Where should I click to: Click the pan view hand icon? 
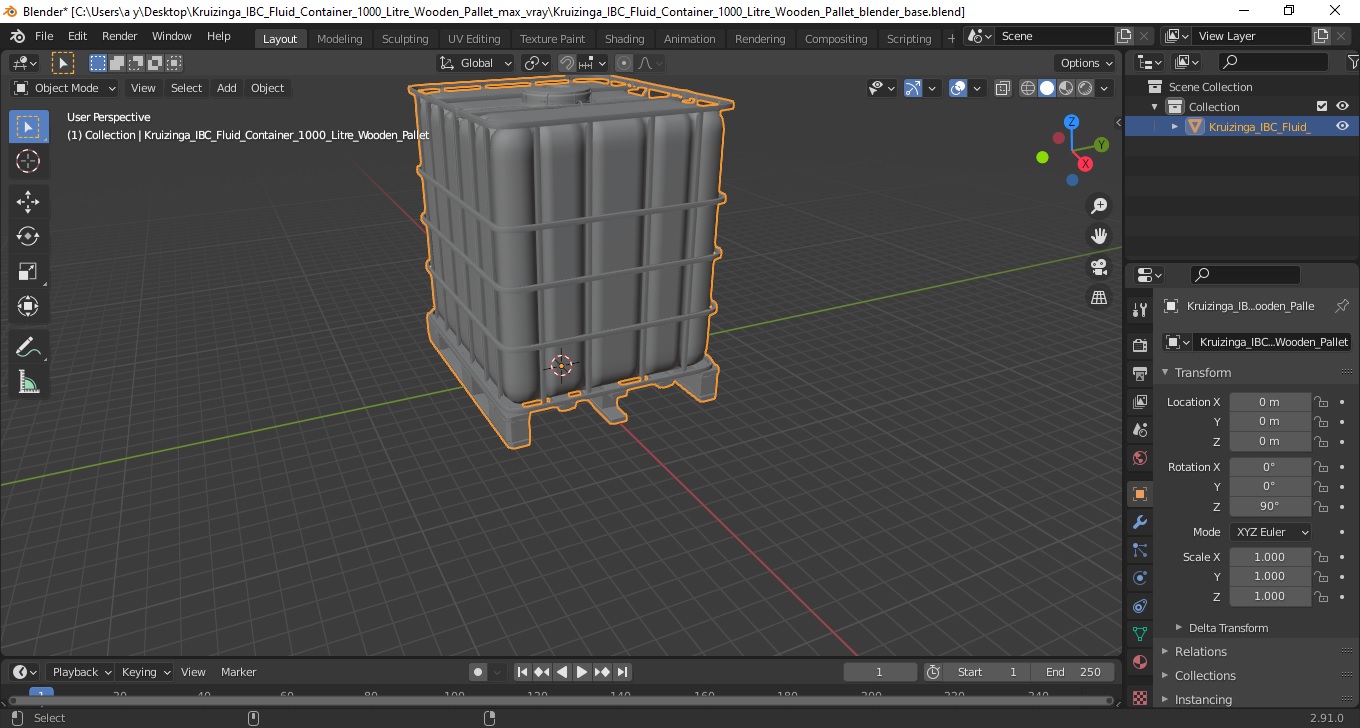1099,236
